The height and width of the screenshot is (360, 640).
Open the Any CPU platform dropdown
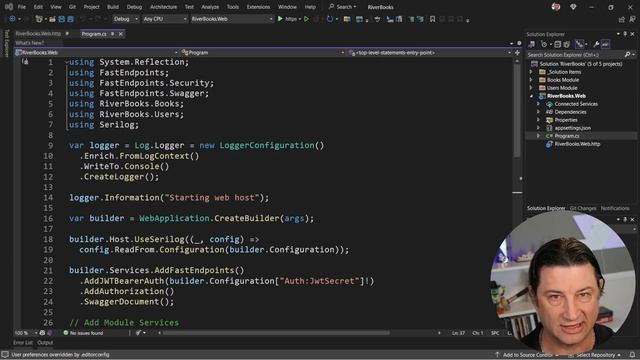tap(164, 19)
